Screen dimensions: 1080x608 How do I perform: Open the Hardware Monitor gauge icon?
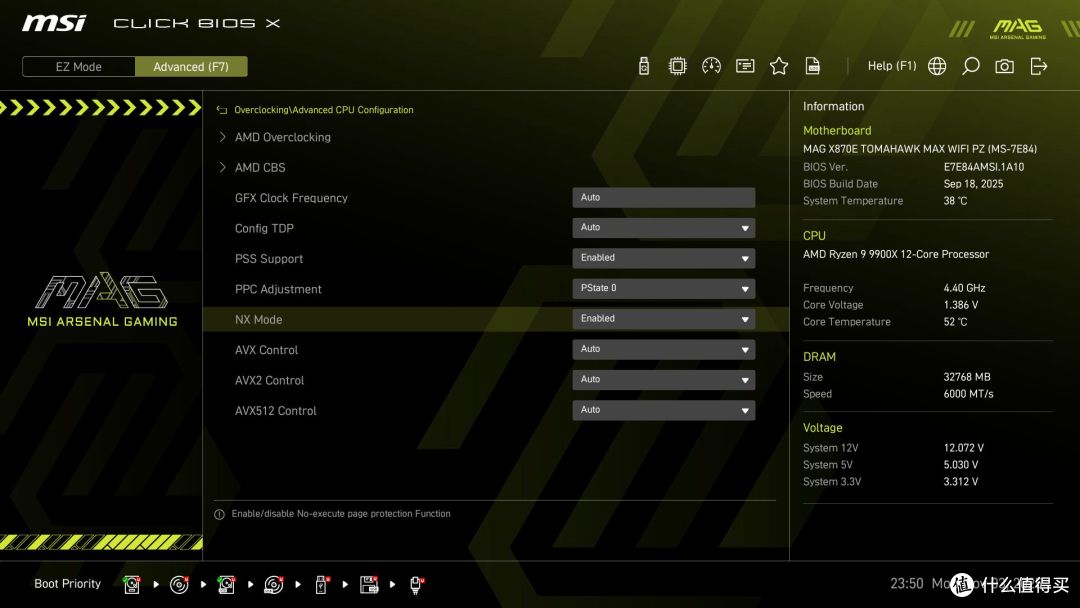(712, 66)
